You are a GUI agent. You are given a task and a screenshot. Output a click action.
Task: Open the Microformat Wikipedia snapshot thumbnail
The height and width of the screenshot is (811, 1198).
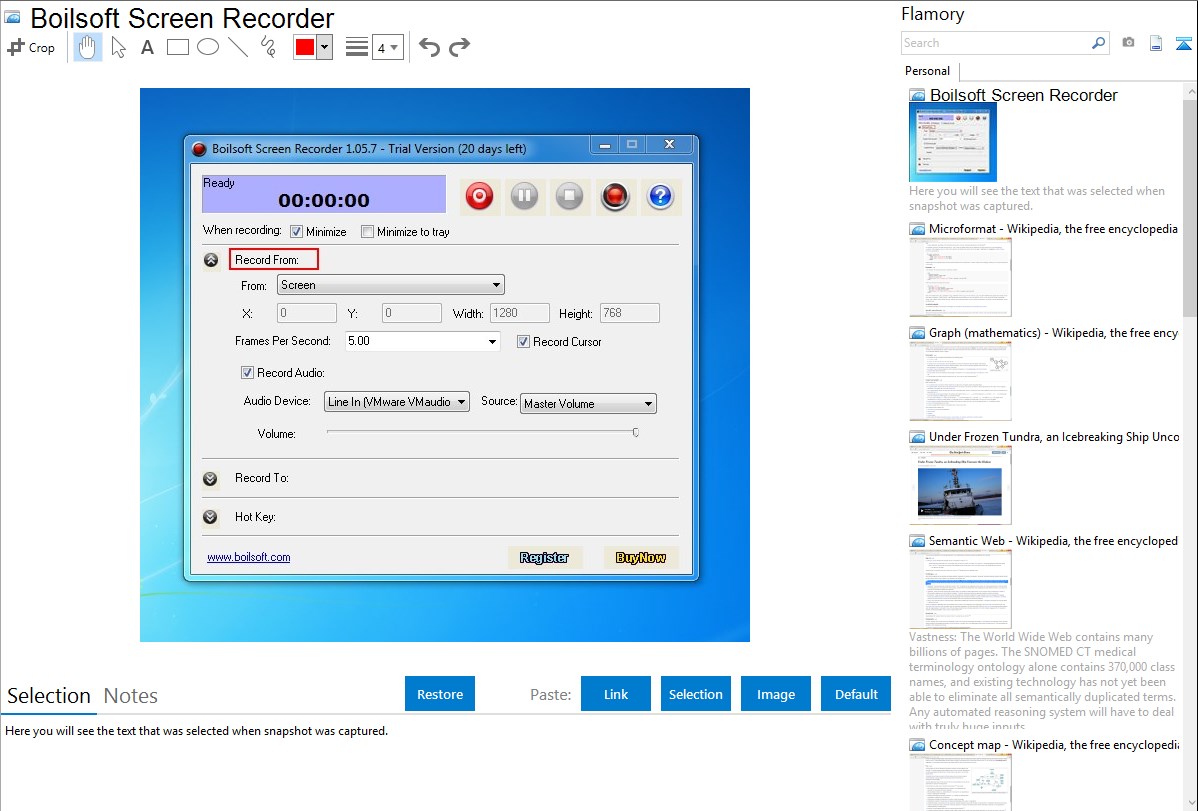pyautogui.click(x=959, y=277)
